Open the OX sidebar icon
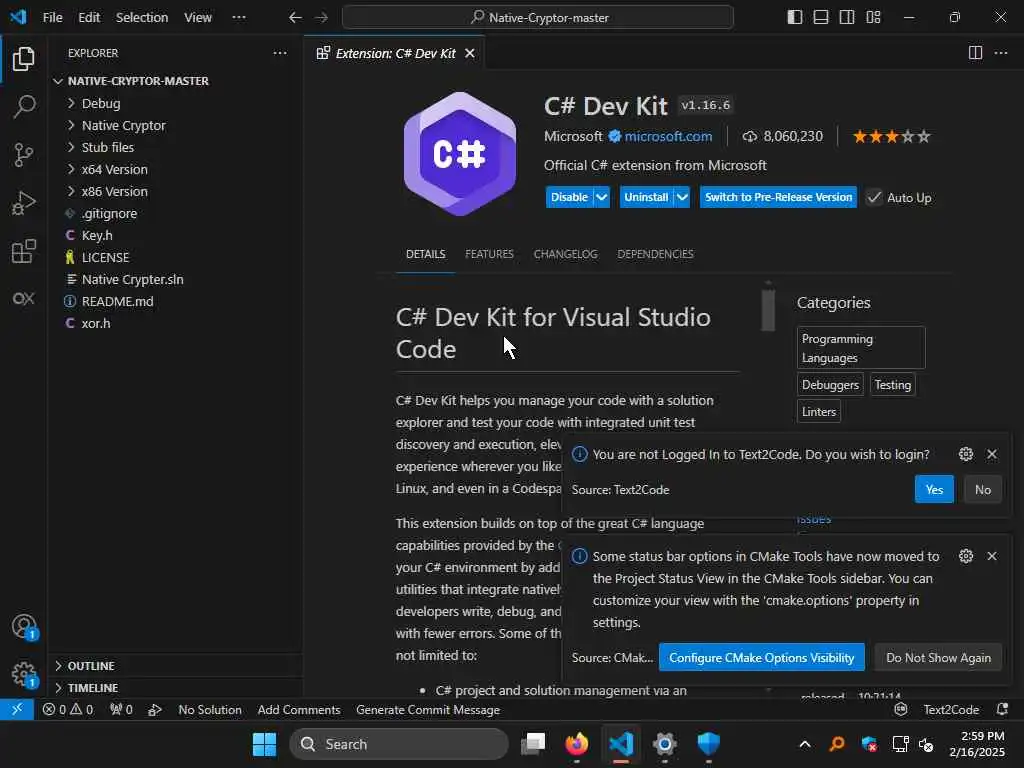This screenshot has height=768, width=1024. (x=24, y=298)
